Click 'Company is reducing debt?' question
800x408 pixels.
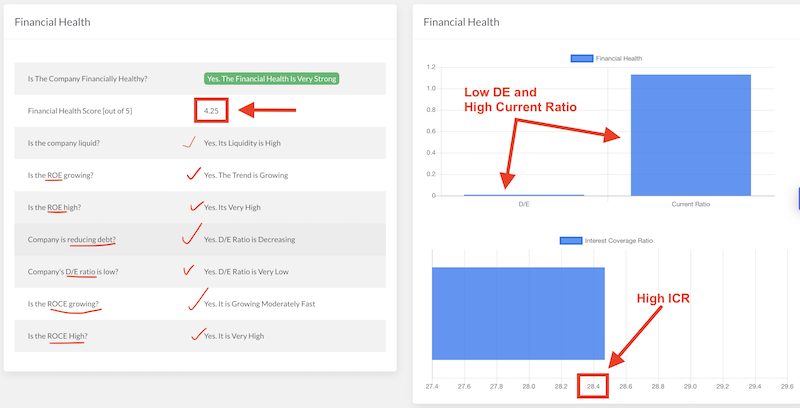pos(72,239)
